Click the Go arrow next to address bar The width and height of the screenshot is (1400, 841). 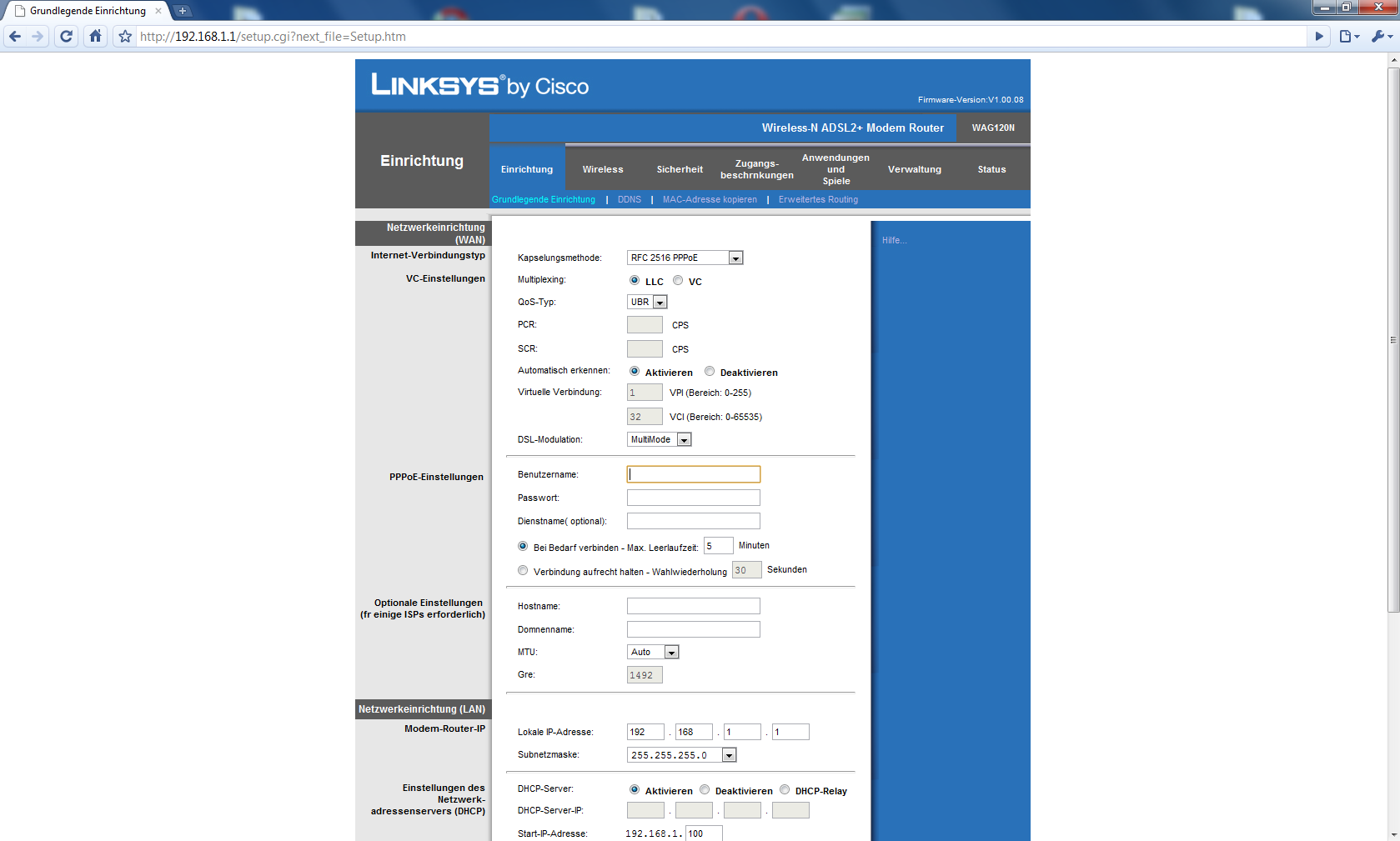[x=1319, y=37]
